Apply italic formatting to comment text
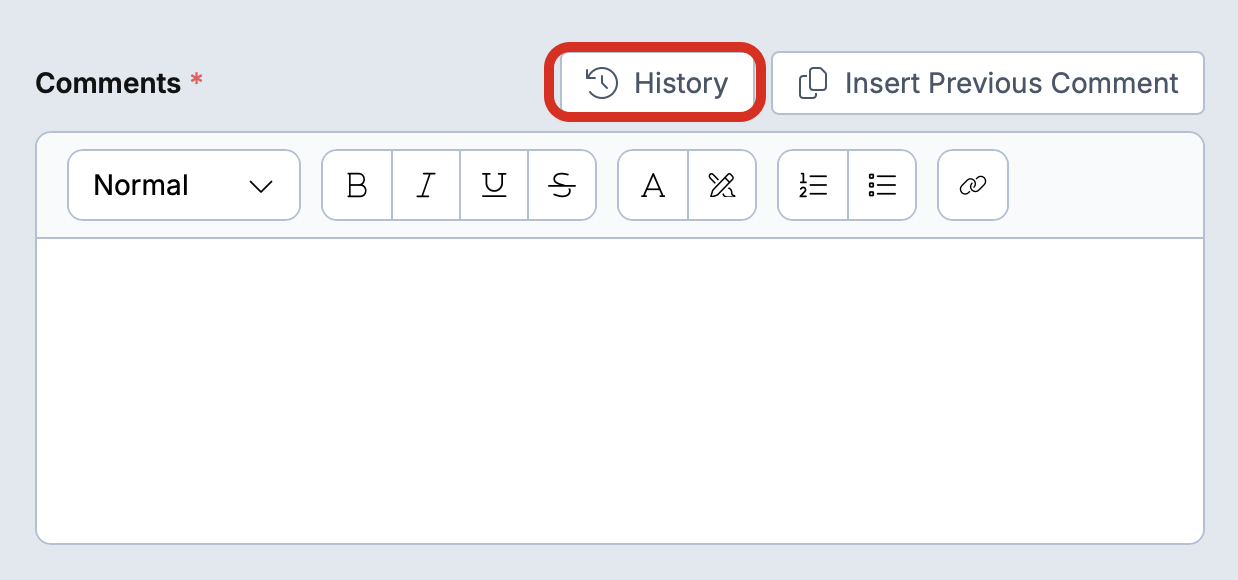The image size is (1238, 580). click(x=426, y=185)
